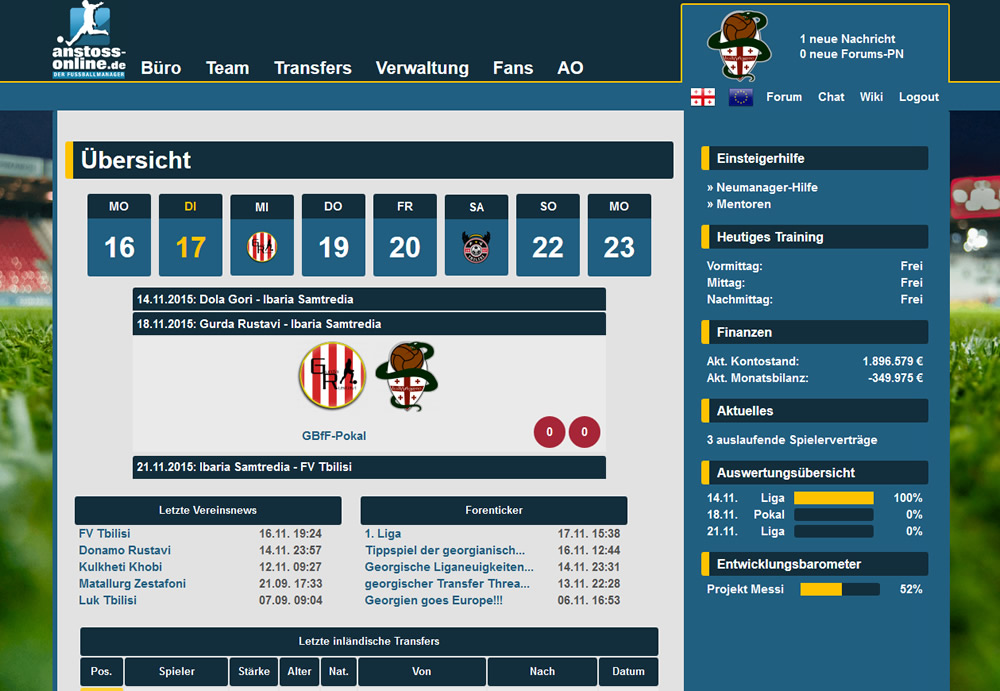Image resolution: width=1000 pixels, height=691 pixels.
Task: Collapse the 18.11.2015 Gurda Rustavi match
Action: pyautogui.click(x=369, y=324)
